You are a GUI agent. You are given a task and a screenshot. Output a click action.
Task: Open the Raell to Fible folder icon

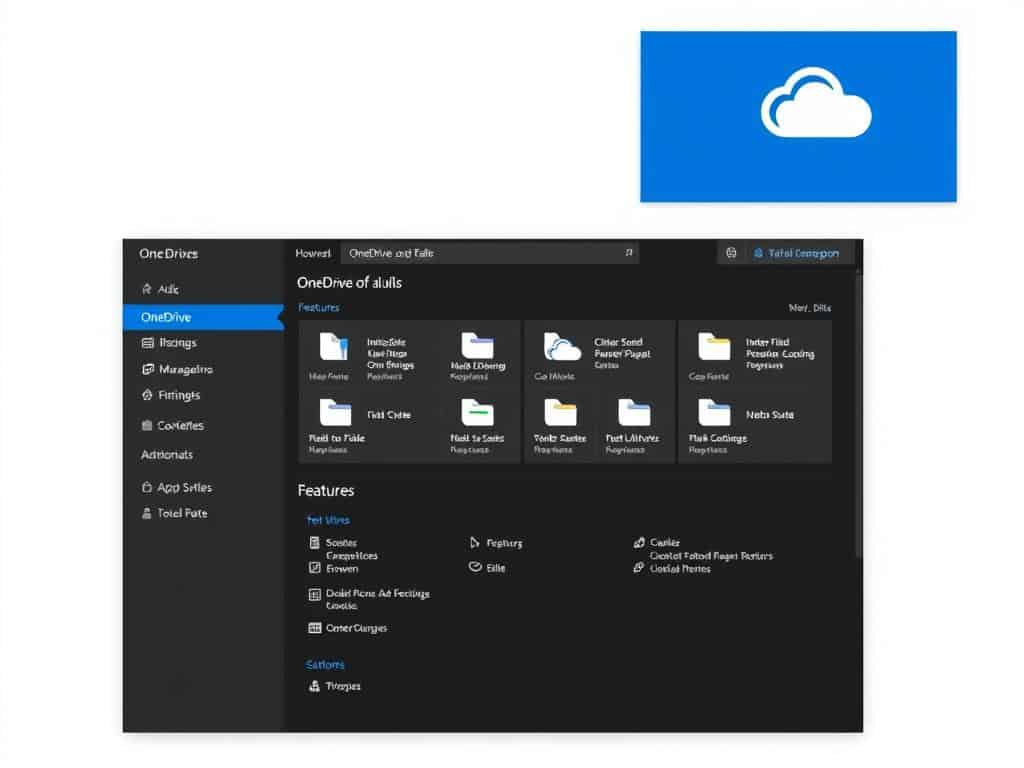click(335, 412)
